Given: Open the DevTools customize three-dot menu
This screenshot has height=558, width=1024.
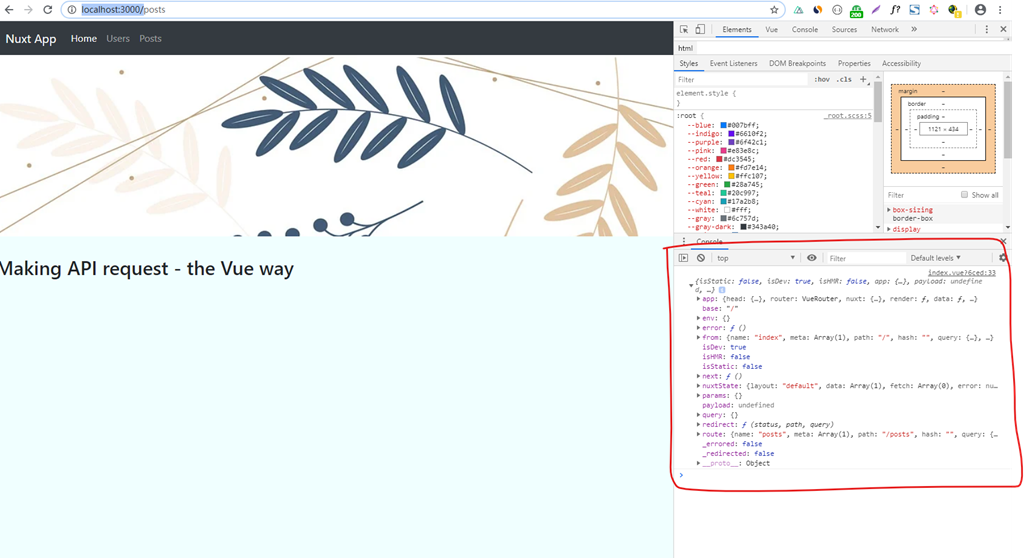Looking at the screenshot, I should (x=987, y=29).
